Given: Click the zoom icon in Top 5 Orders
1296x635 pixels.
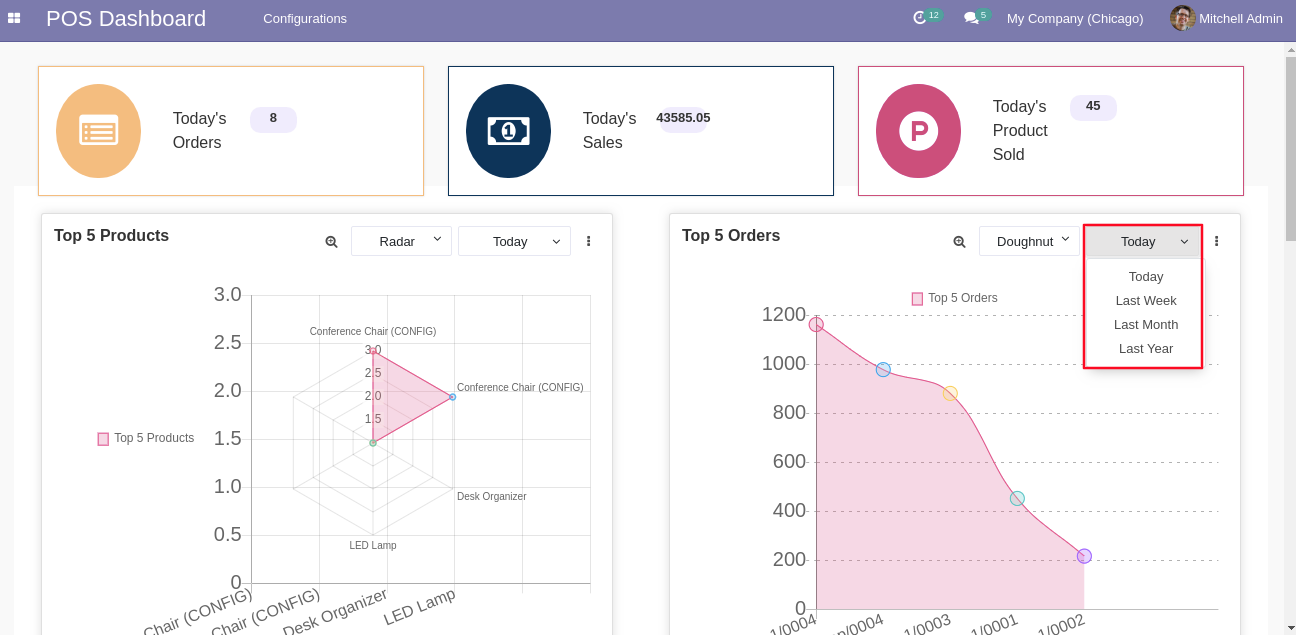Looking at the screenshot, I should point(959,241).
